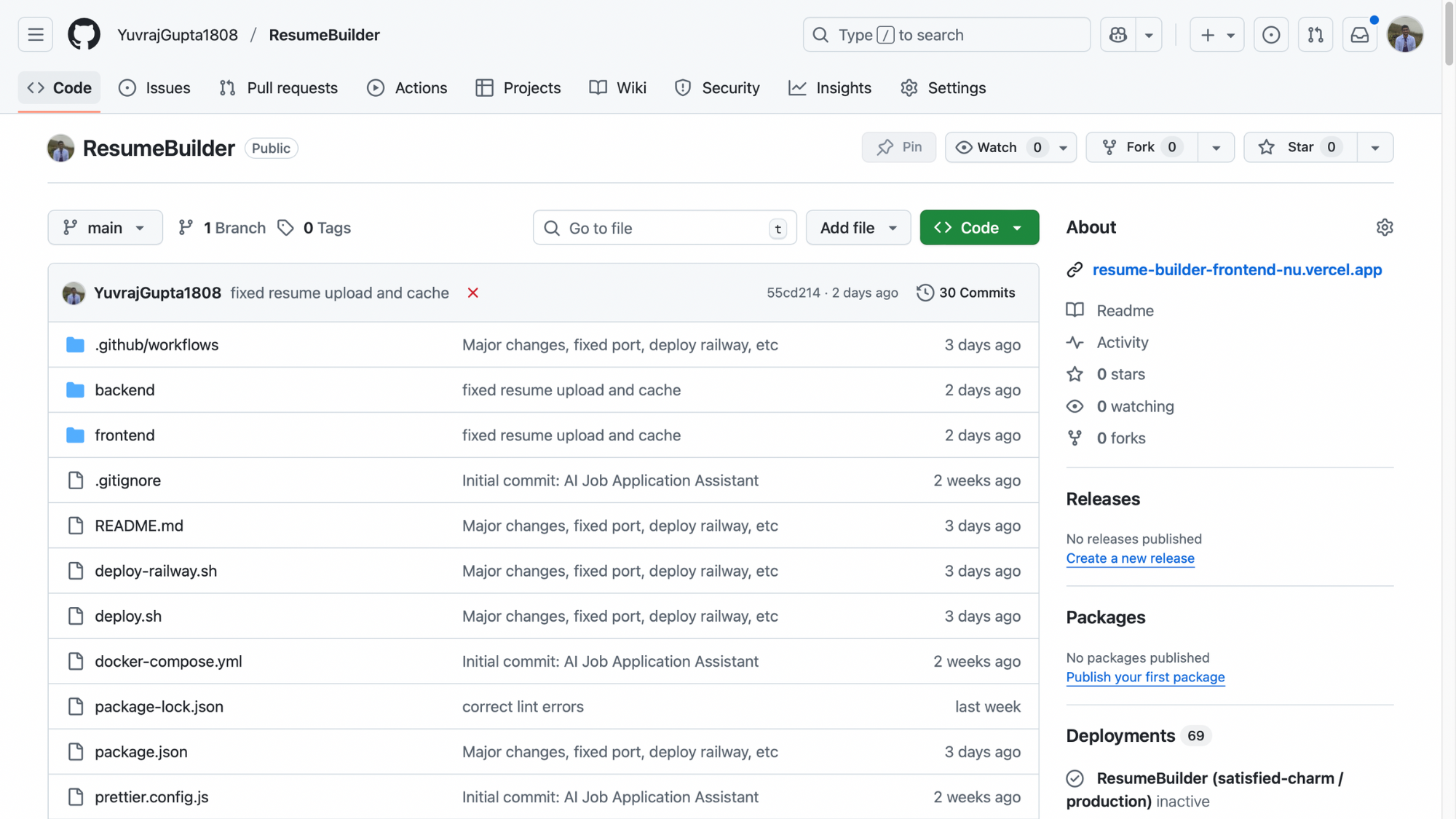Open the prettier.config.js file
This screenshot has width=1456, height=819.
click(x=151, y=796)
